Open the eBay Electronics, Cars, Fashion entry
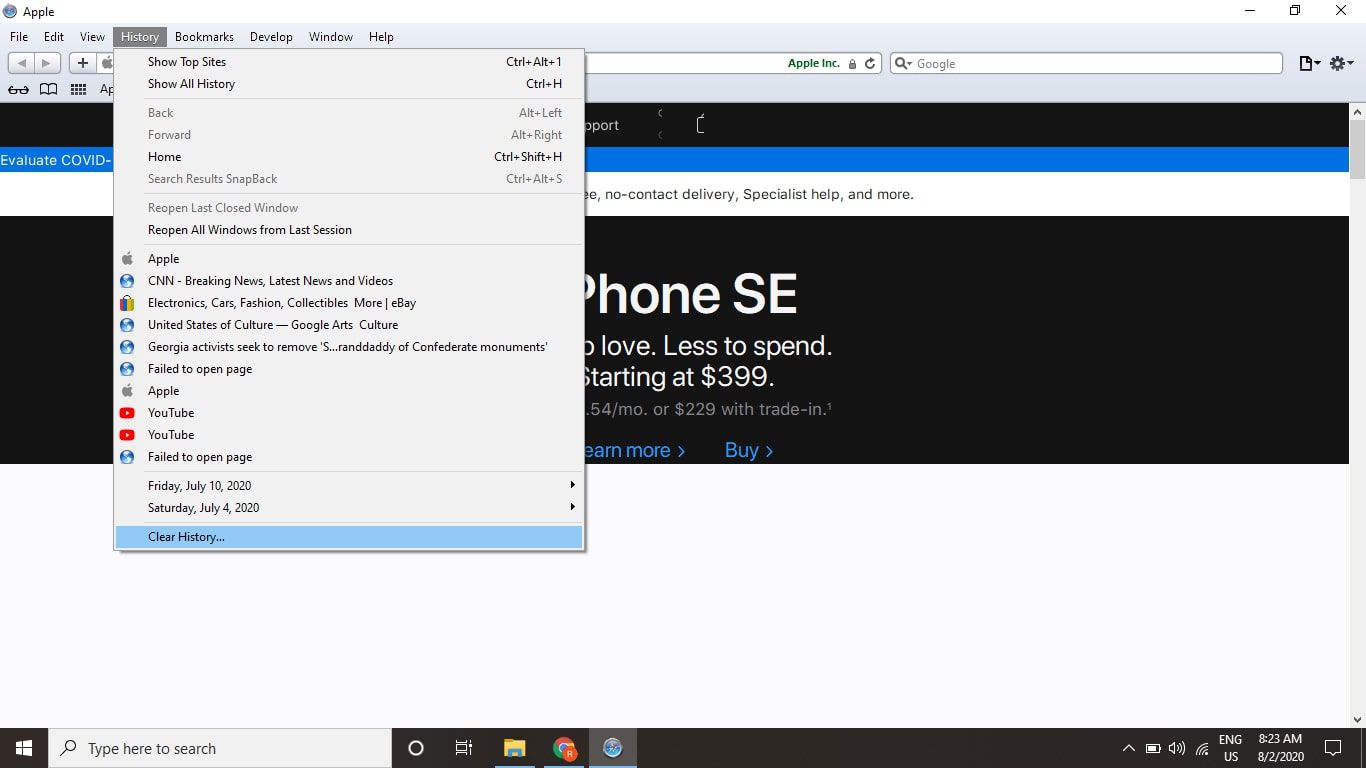This screenshot has width=1366, height=768. click(349, 303)
